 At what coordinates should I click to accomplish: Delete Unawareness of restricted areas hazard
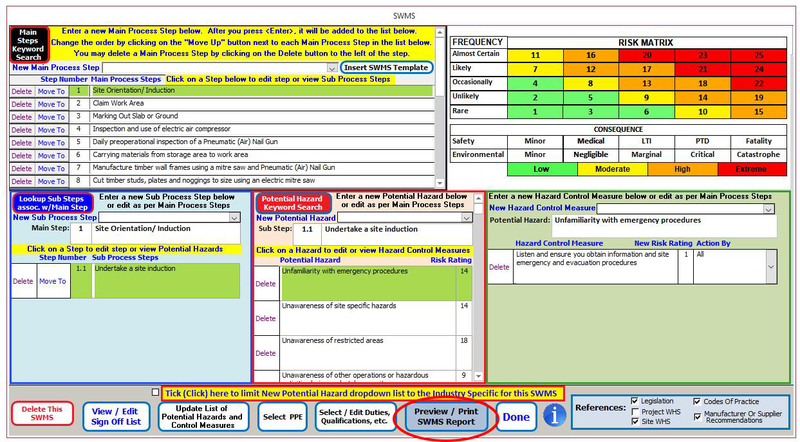266,353
